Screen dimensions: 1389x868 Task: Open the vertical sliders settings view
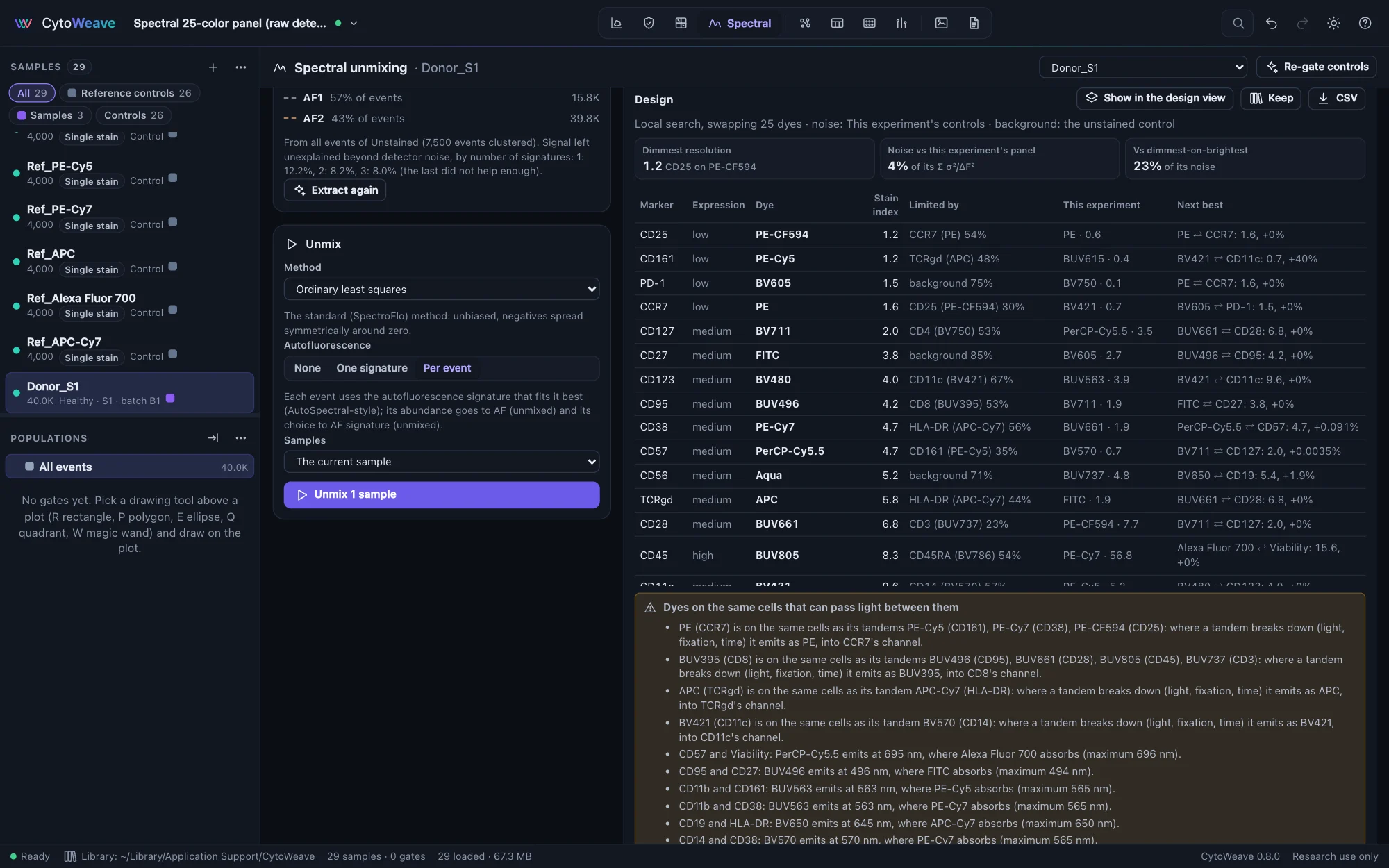click(901, 23)
